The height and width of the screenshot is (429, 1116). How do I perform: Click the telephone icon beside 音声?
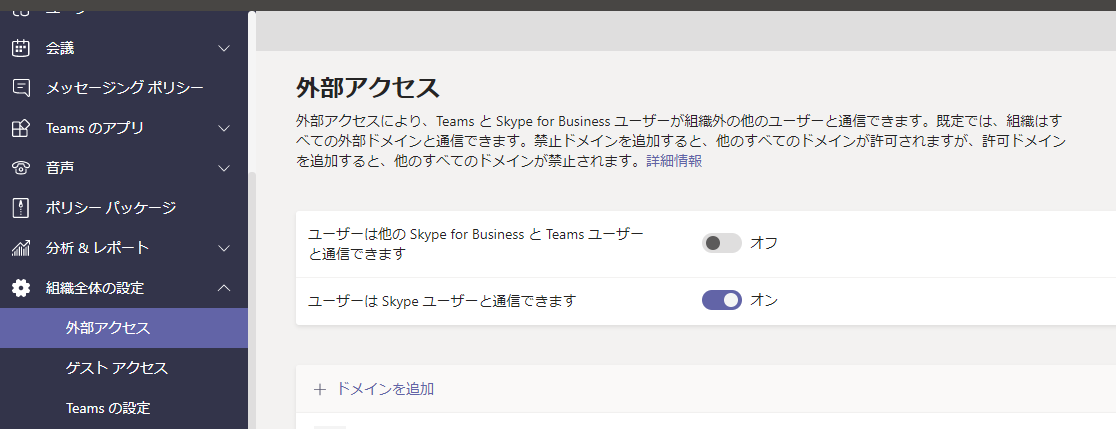tap(21, 168)
